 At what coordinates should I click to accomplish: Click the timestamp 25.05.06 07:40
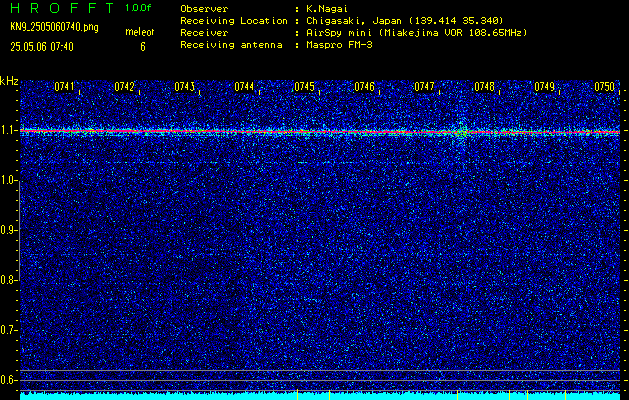click(x=42, y=47)
